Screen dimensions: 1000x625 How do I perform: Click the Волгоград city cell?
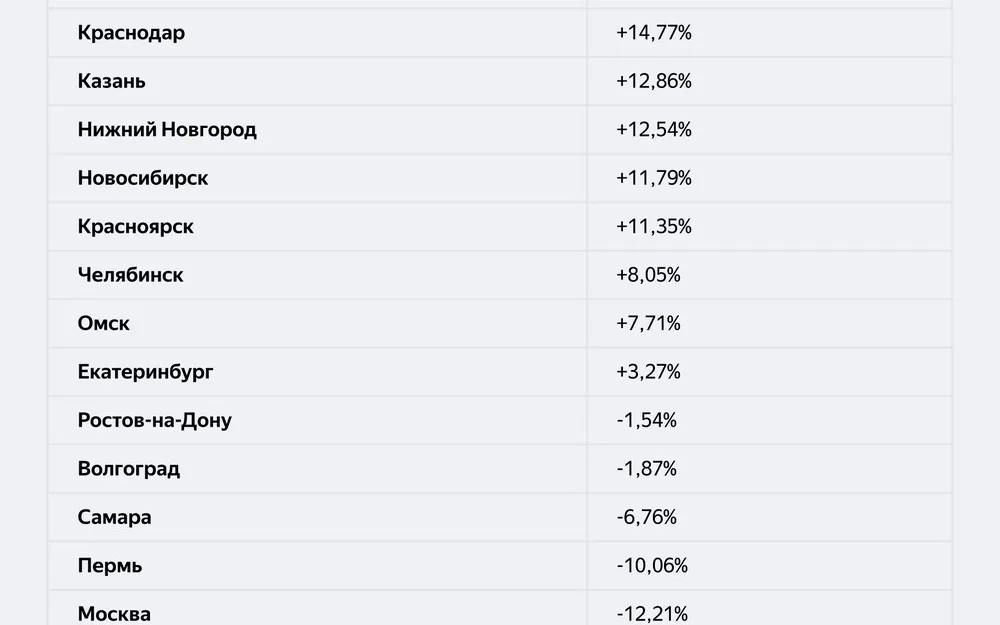pyautogui.click(x=128, y=469)
